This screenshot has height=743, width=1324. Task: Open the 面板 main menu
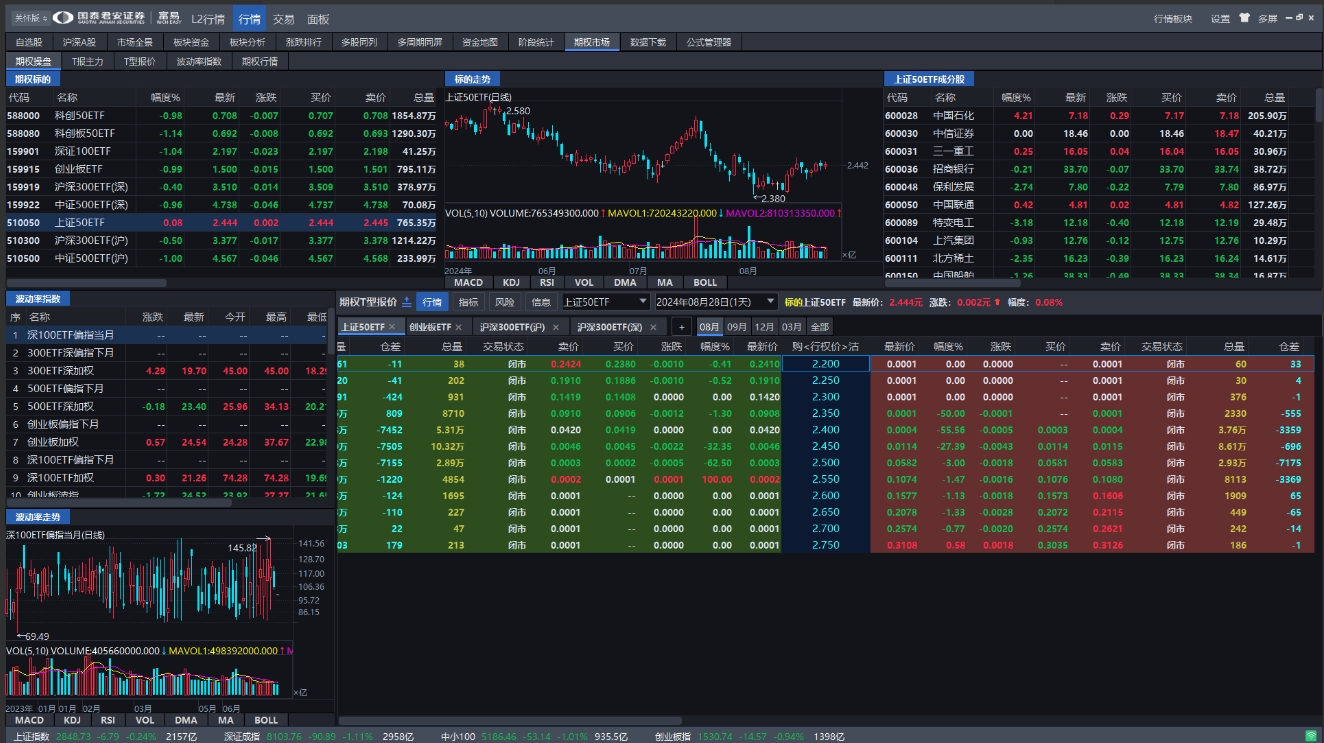point(318,18)
